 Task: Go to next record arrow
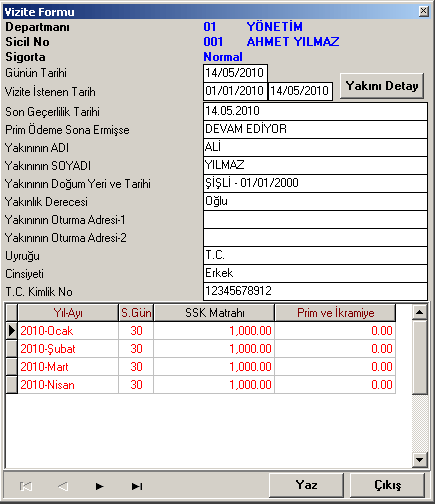99,486
